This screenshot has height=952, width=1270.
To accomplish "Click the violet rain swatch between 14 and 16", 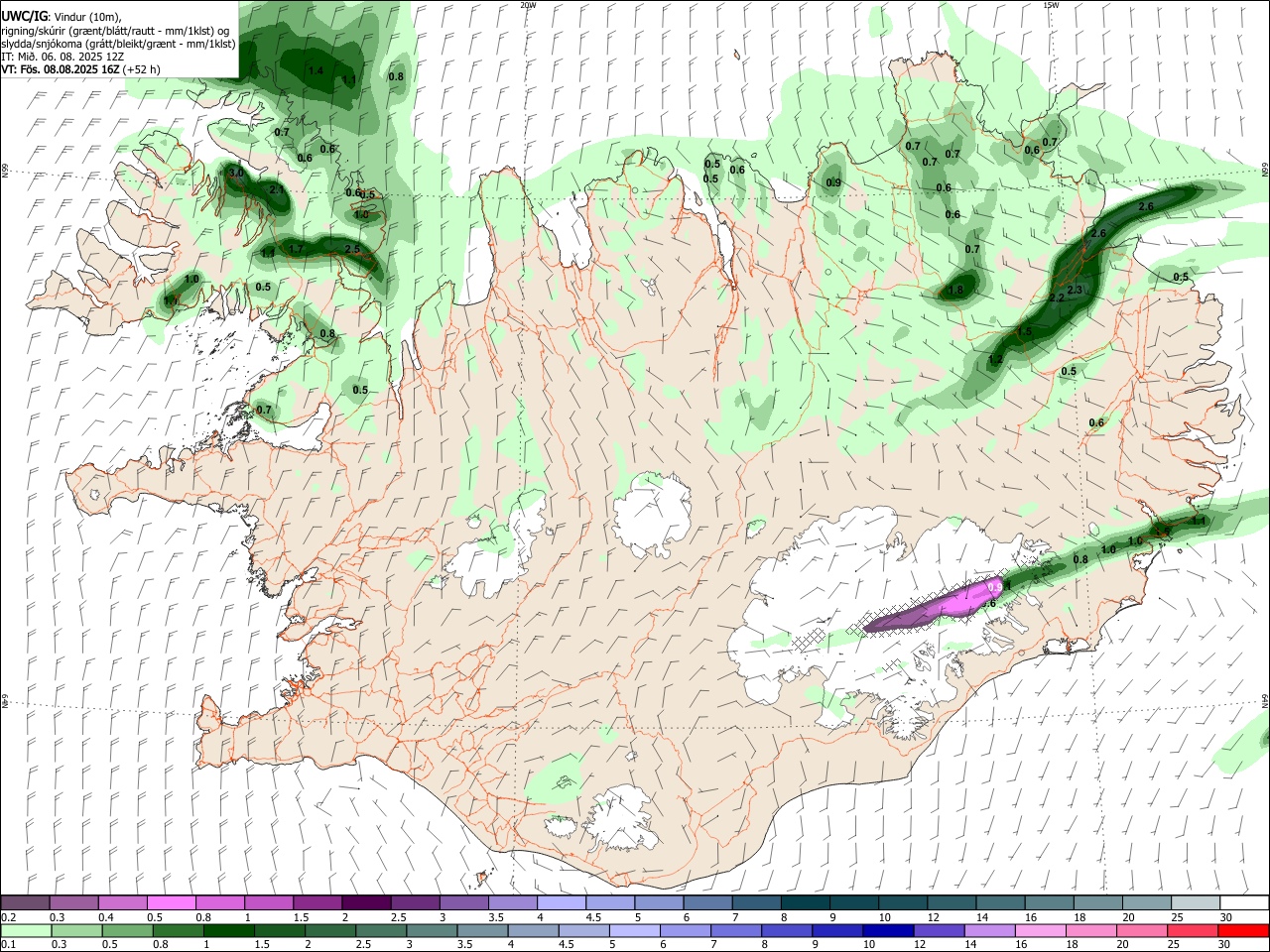I will point(990,931).
